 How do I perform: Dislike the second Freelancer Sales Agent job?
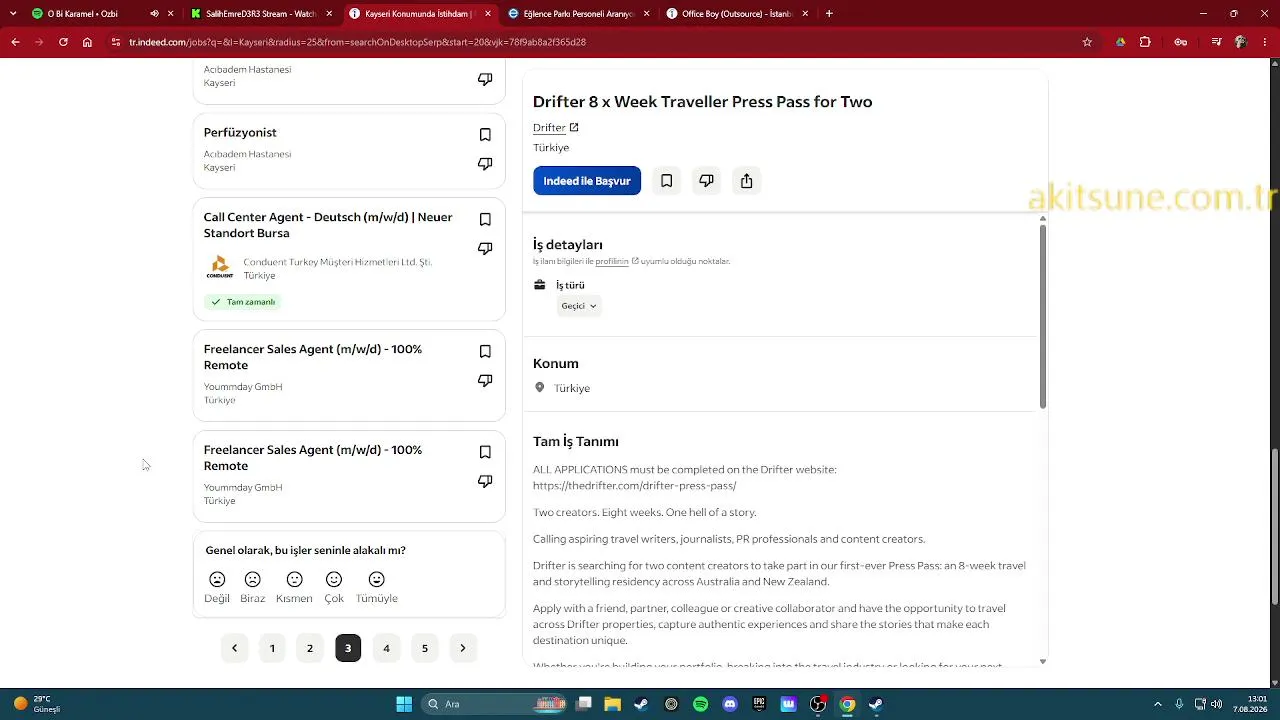coord(485,482)
